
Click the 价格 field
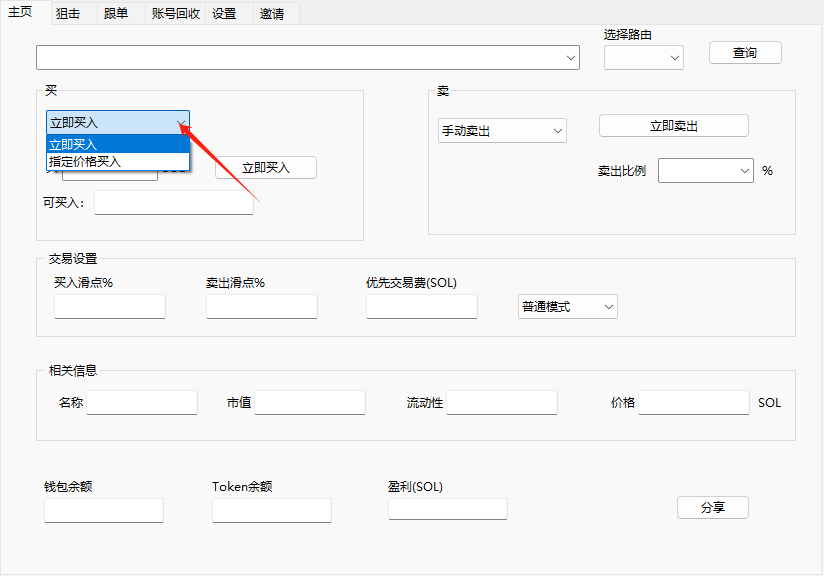tap(694, 403)
